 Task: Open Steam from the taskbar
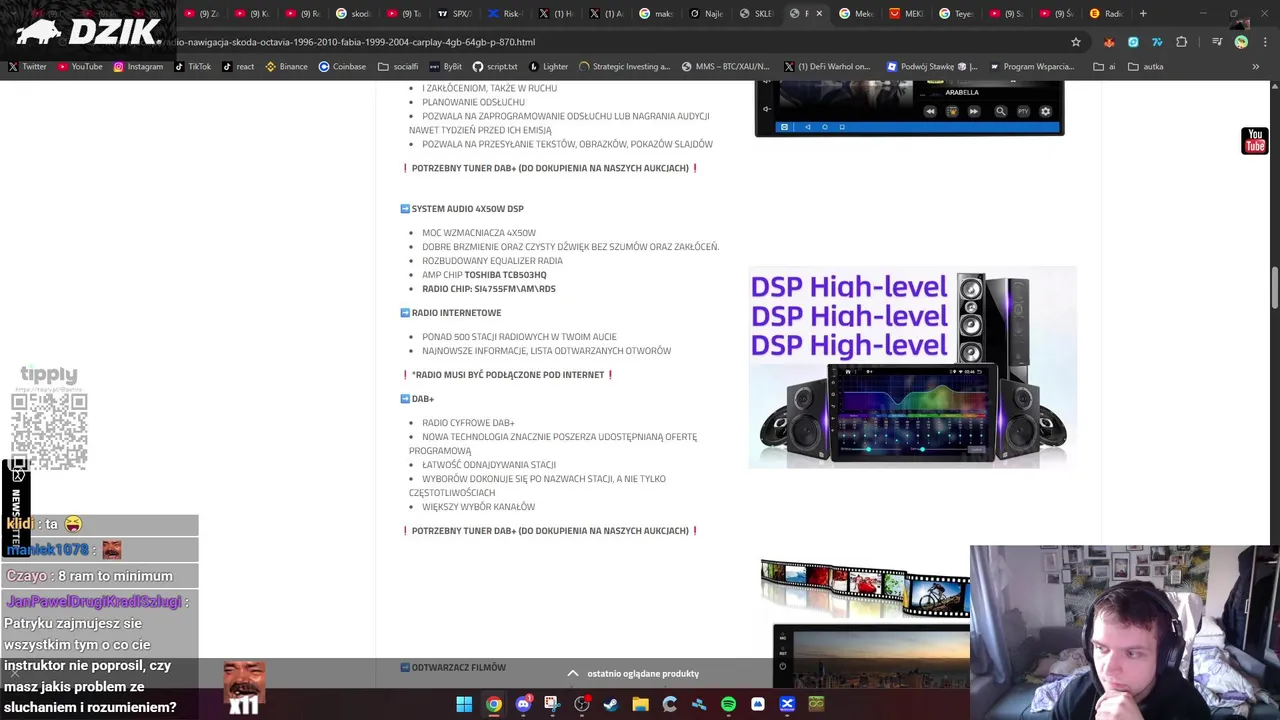pos(611,704)
